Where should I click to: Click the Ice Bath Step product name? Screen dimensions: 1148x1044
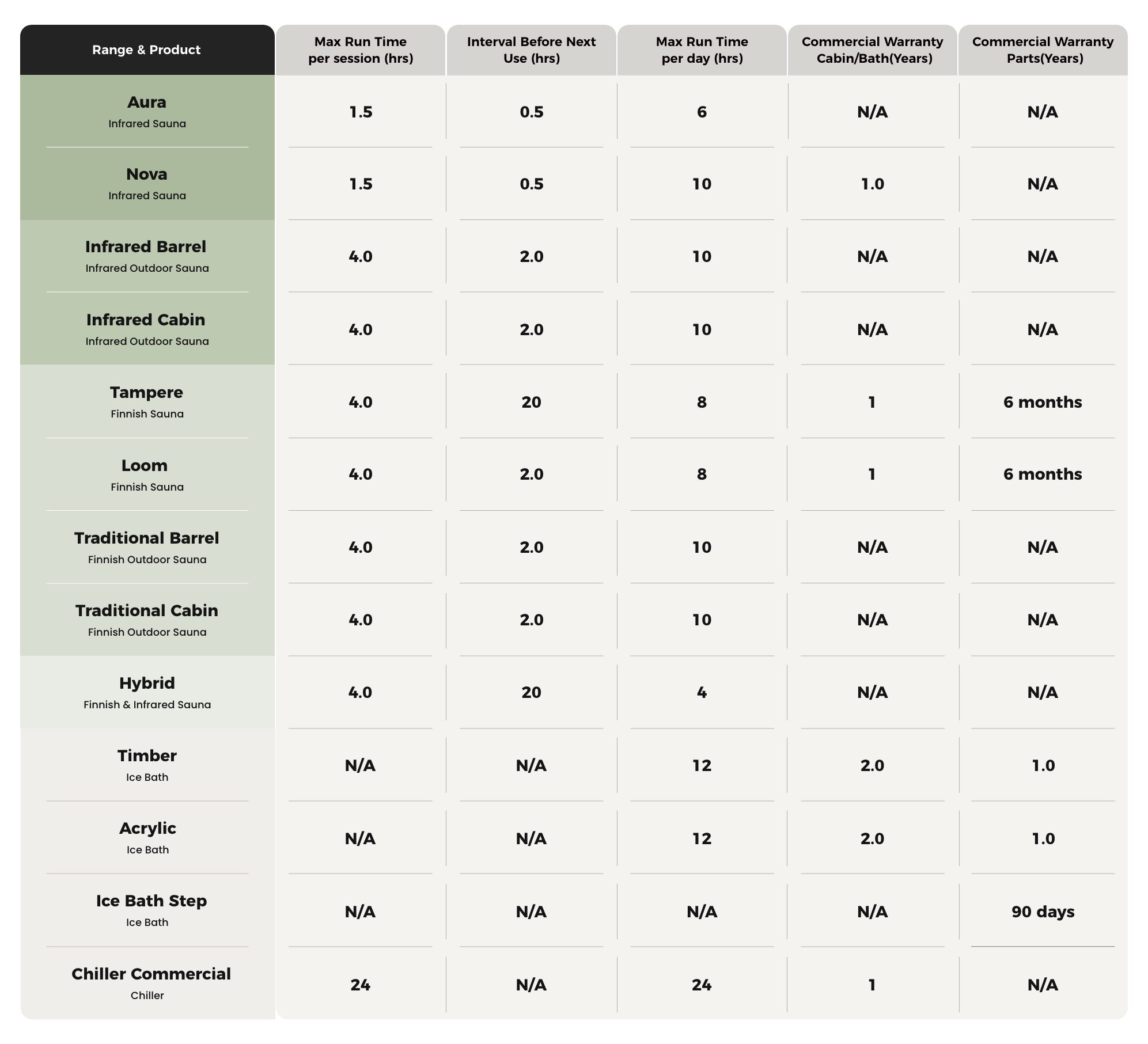point(151,901)
